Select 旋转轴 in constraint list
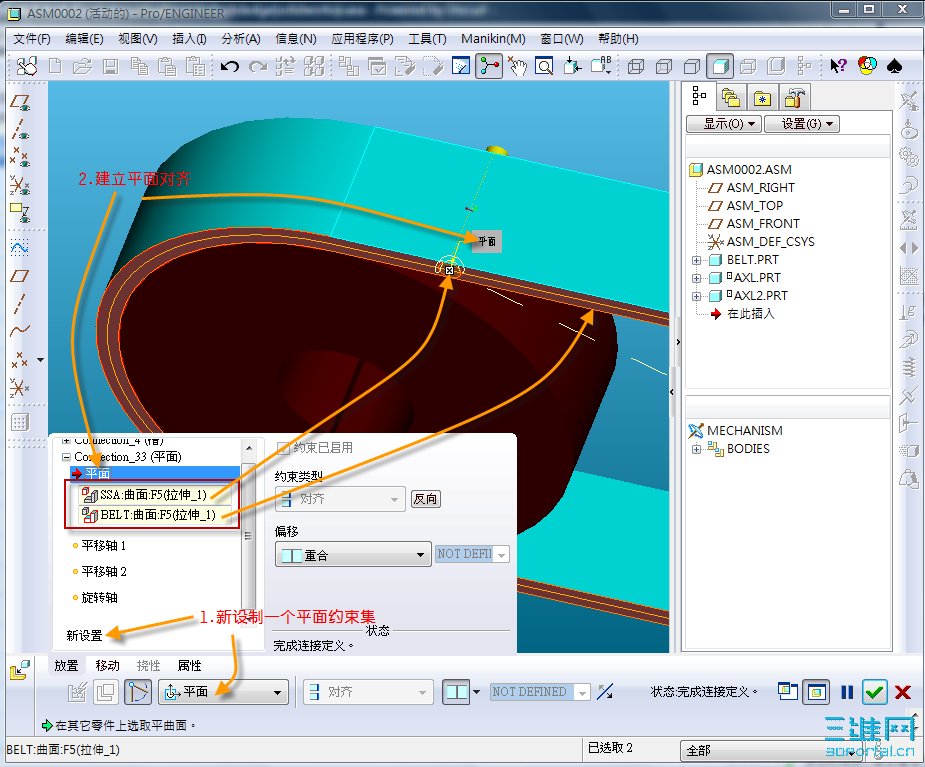The image size is (925, 767). pyautogui.click(x=99, y=598)
